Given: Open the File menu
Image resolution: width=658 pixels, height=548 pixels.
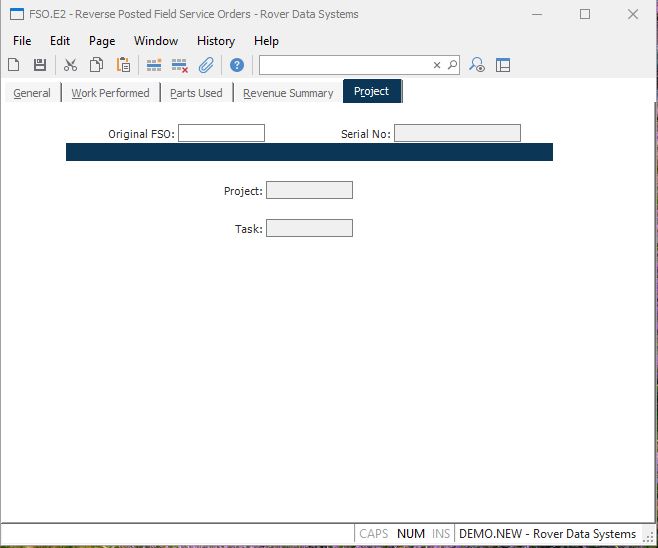Looking at the screenshot, I should coord(22,41).
